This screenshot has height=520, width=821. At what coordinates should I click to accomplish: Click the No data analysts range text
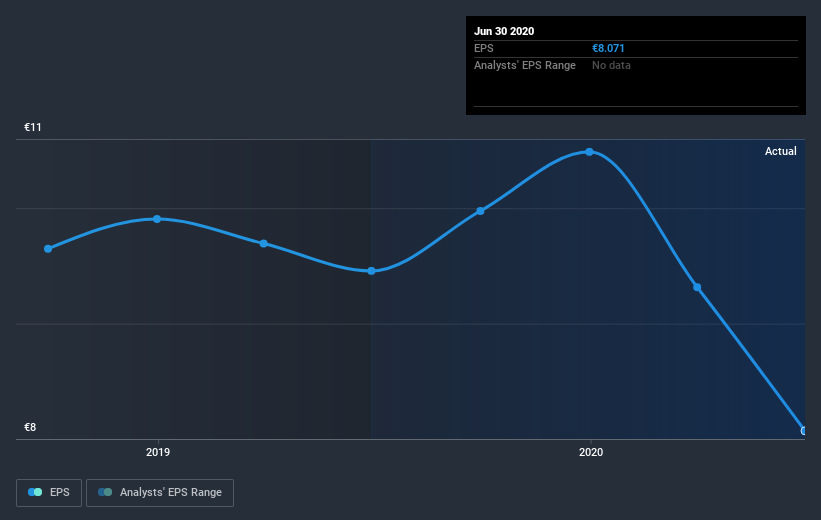coord(611,65)
